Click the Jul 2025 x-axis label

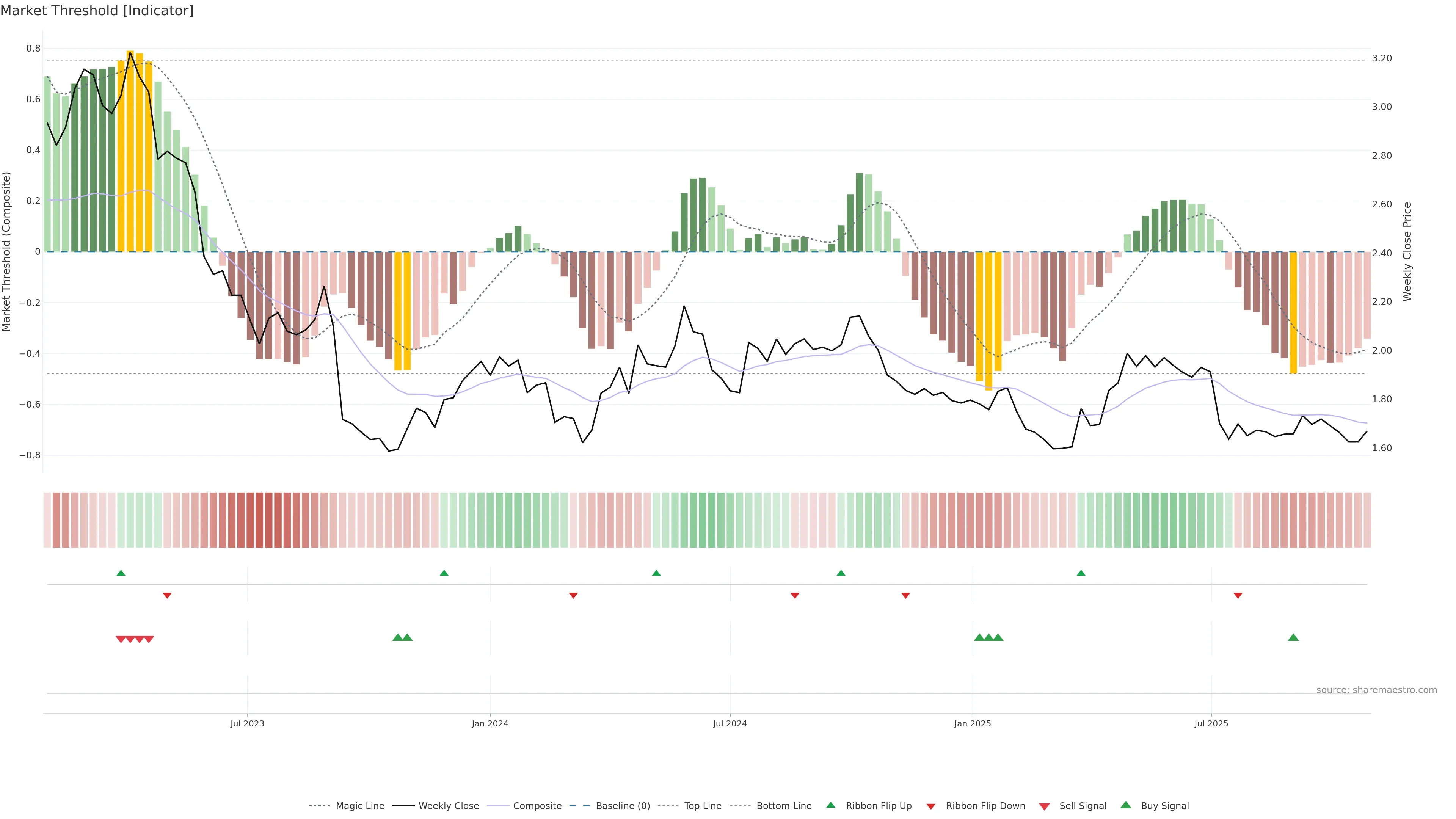pos(1211,723)
